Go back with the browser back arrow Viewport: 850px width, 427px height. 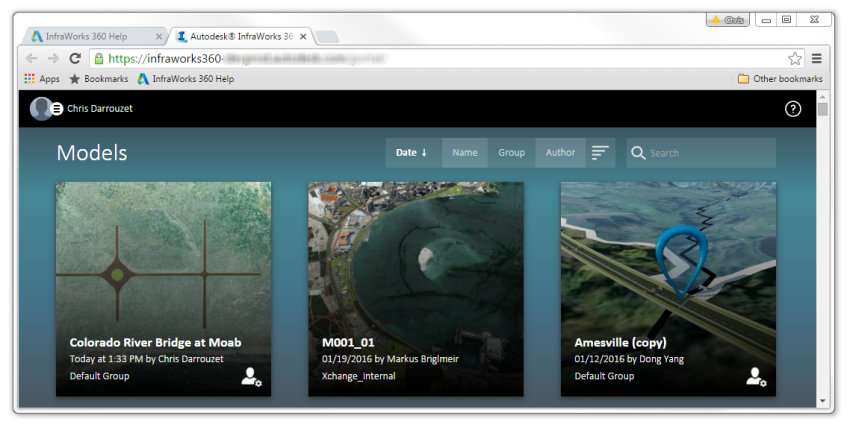point(31,58)
